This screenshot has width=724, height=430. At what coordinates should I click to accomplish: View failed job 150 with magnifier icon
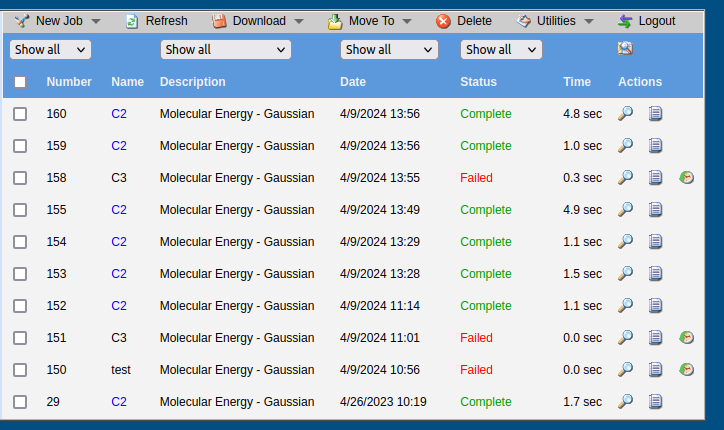pos(625,369)
